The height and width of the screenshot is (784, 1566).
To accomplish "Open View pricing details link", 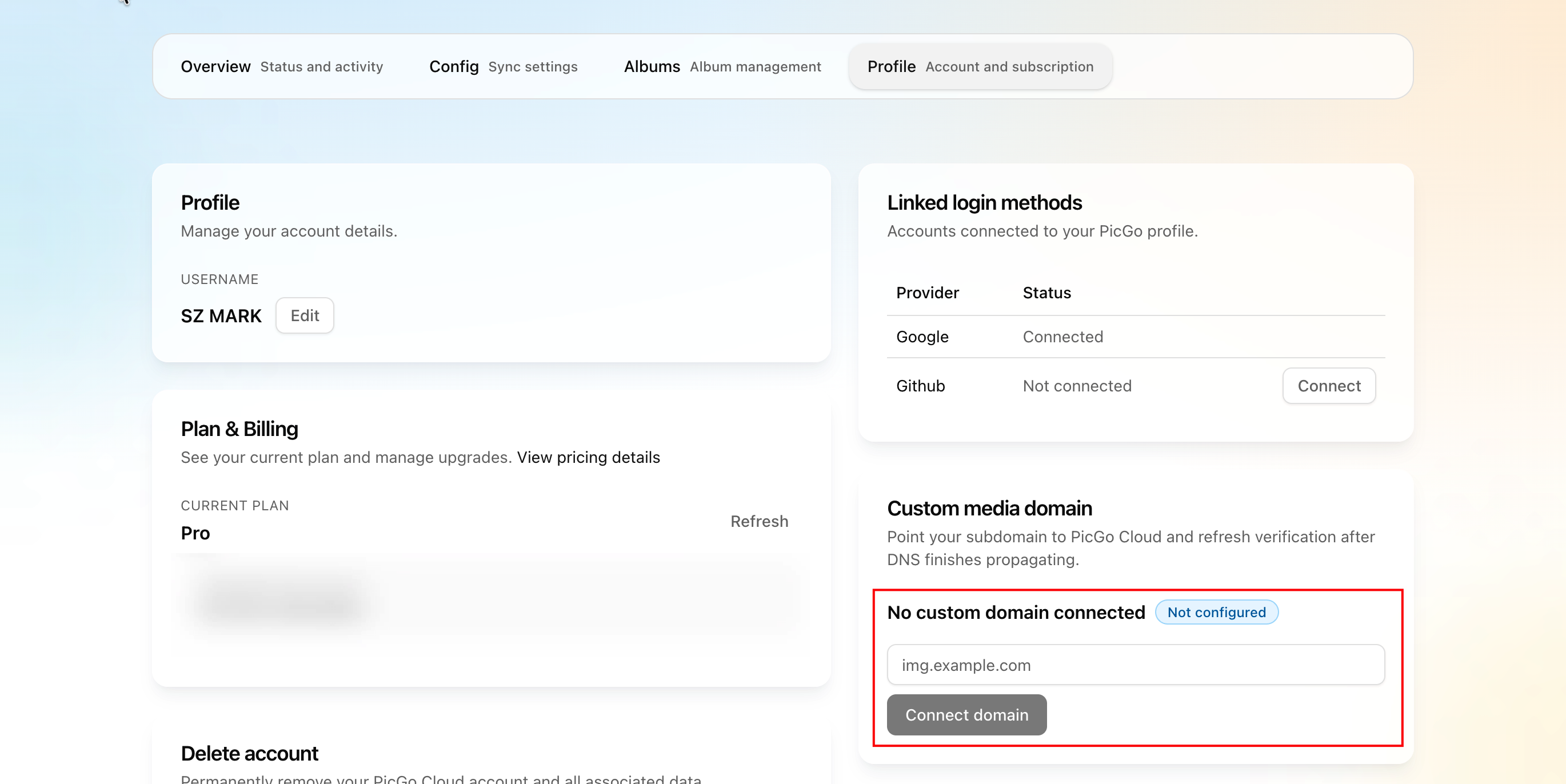I will [x=588, y=457].
